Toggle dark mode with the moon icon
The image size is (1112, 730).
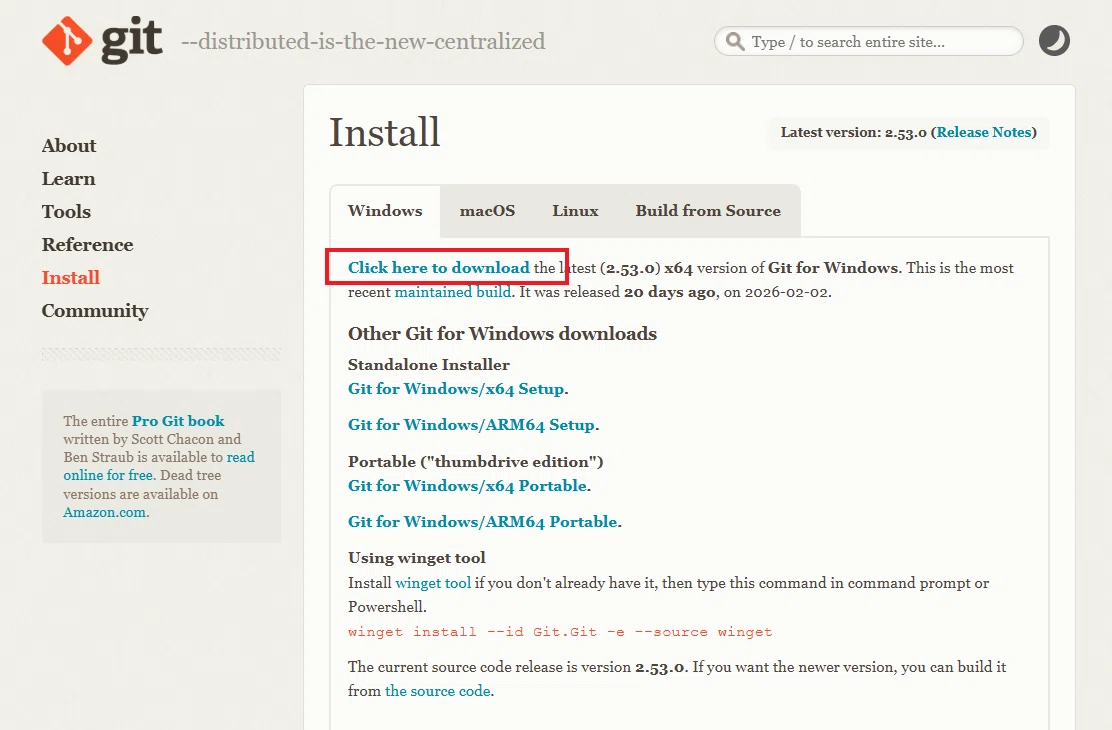coord(1054,40)
